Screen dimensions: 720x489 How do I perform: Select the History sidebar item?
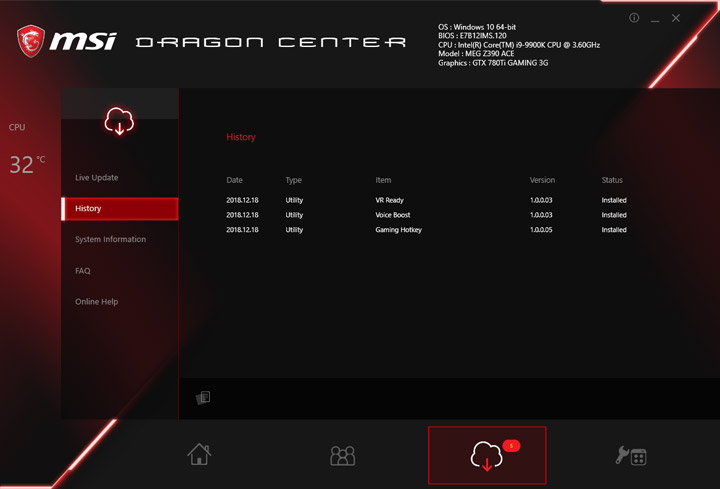[120, 209]
